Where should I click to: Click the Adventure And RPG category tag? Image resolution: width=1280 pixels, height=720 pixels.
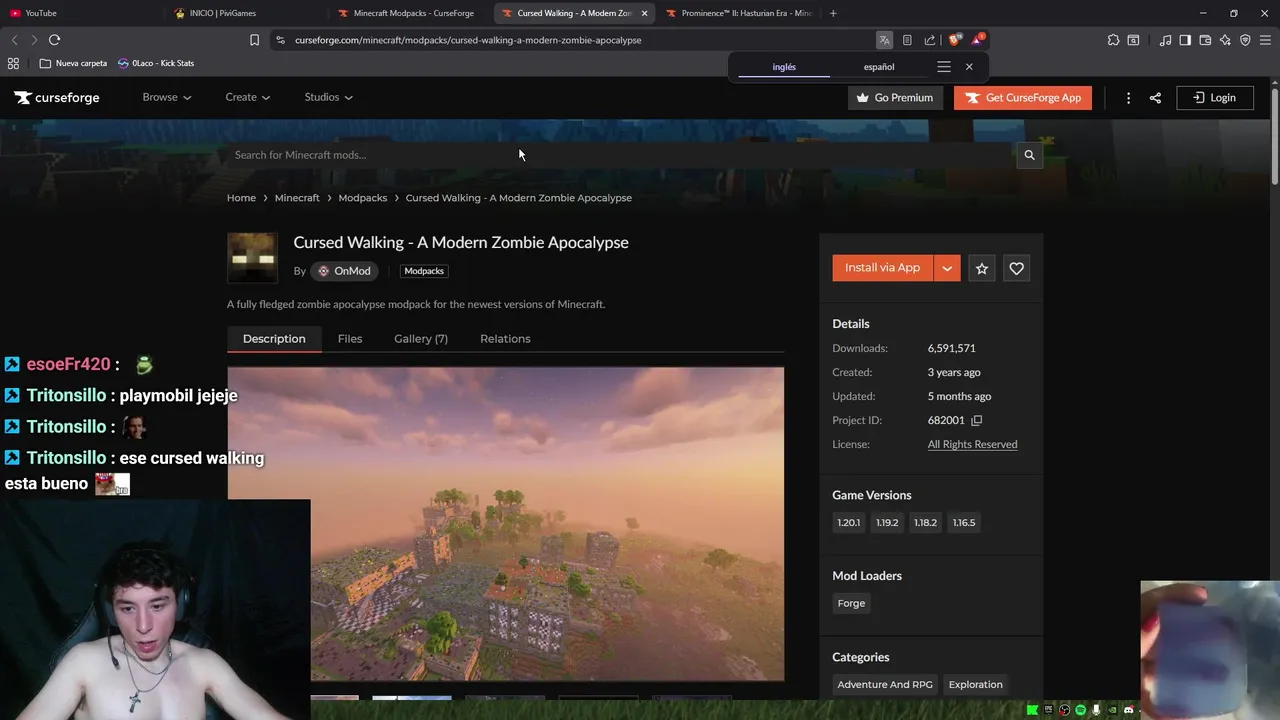tap(885, 685)
